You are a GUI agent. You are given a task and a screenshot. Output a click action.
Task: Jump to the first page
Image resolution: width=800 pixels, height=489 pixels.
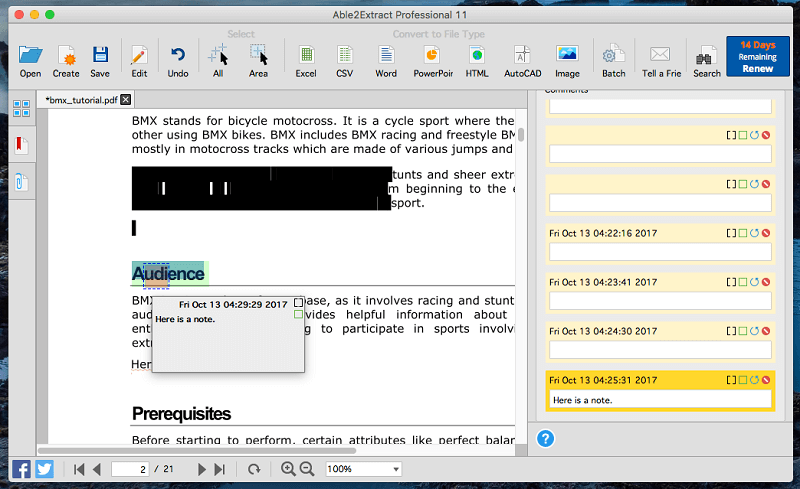tap(79, 469)
